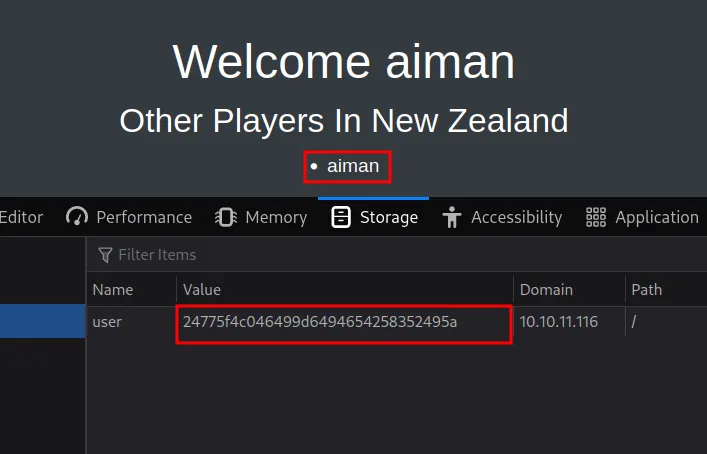707x454 pixels.
Task: Sort by the Value column header
Action: pyautogui.click(x=202, y=290)
